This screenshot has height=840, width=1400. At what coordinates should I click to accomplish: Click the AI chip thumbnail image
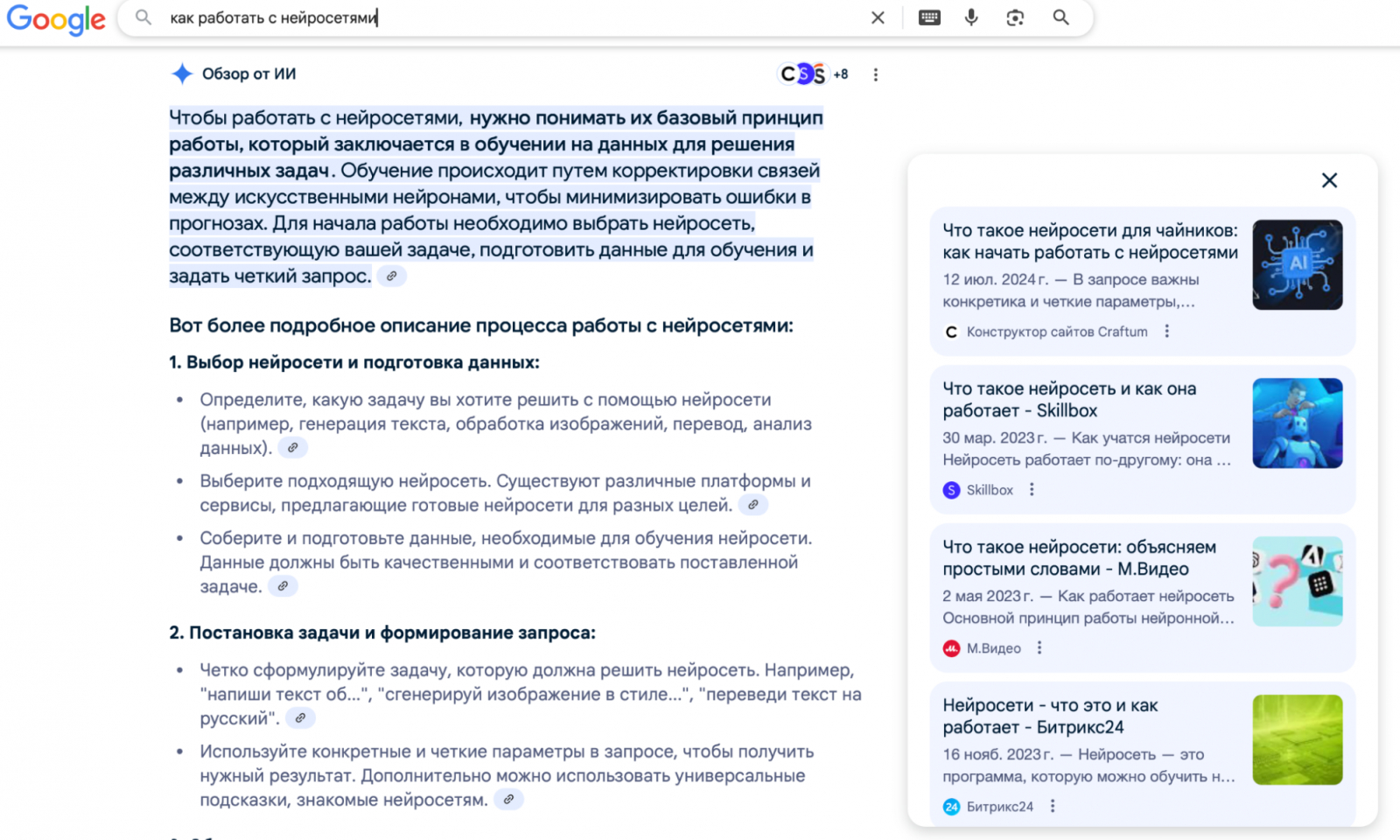tap(1297, 265)
